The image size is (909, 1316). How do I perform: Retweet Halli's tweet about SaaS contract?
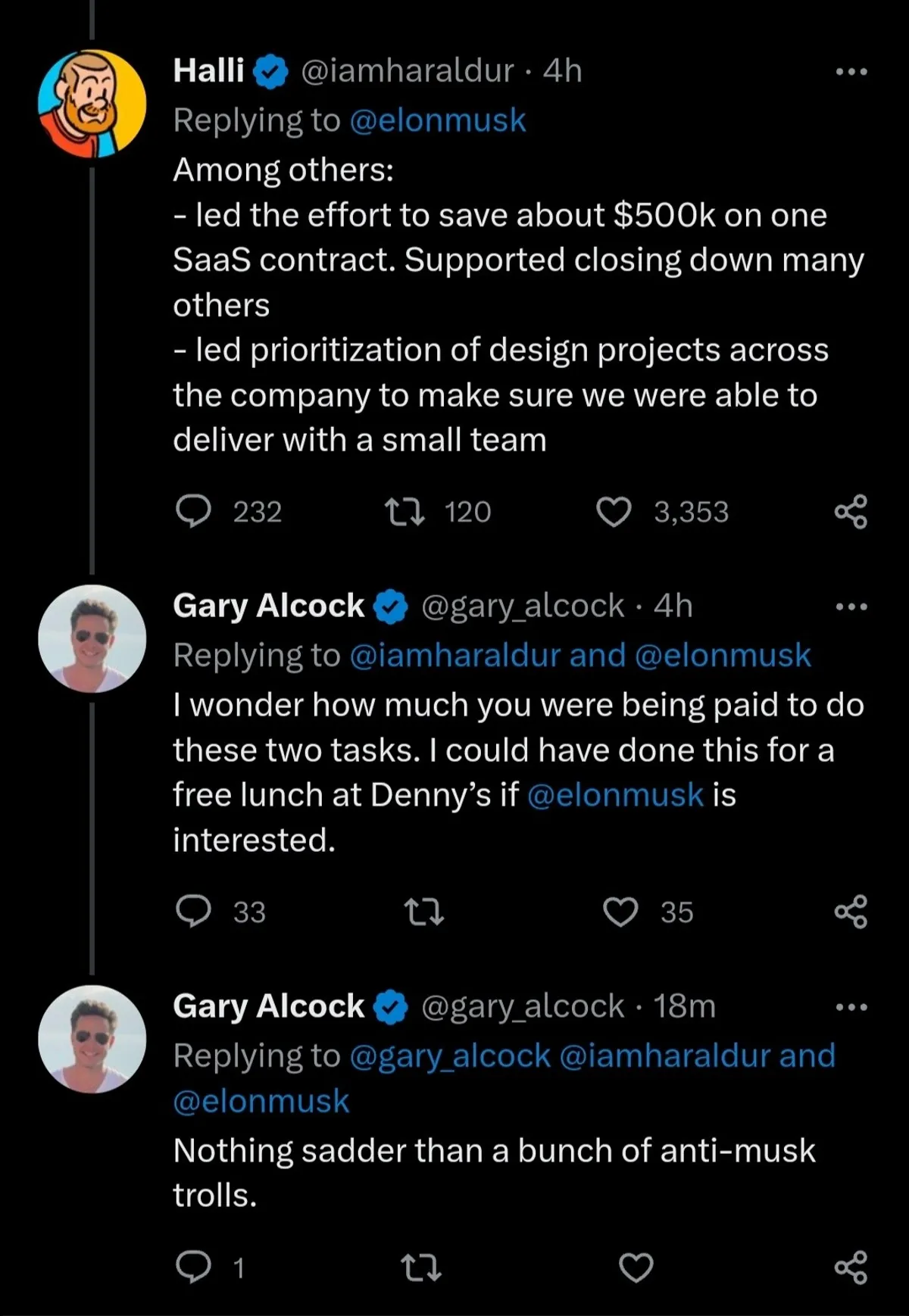pyautogui.click(x=405, y=511)
